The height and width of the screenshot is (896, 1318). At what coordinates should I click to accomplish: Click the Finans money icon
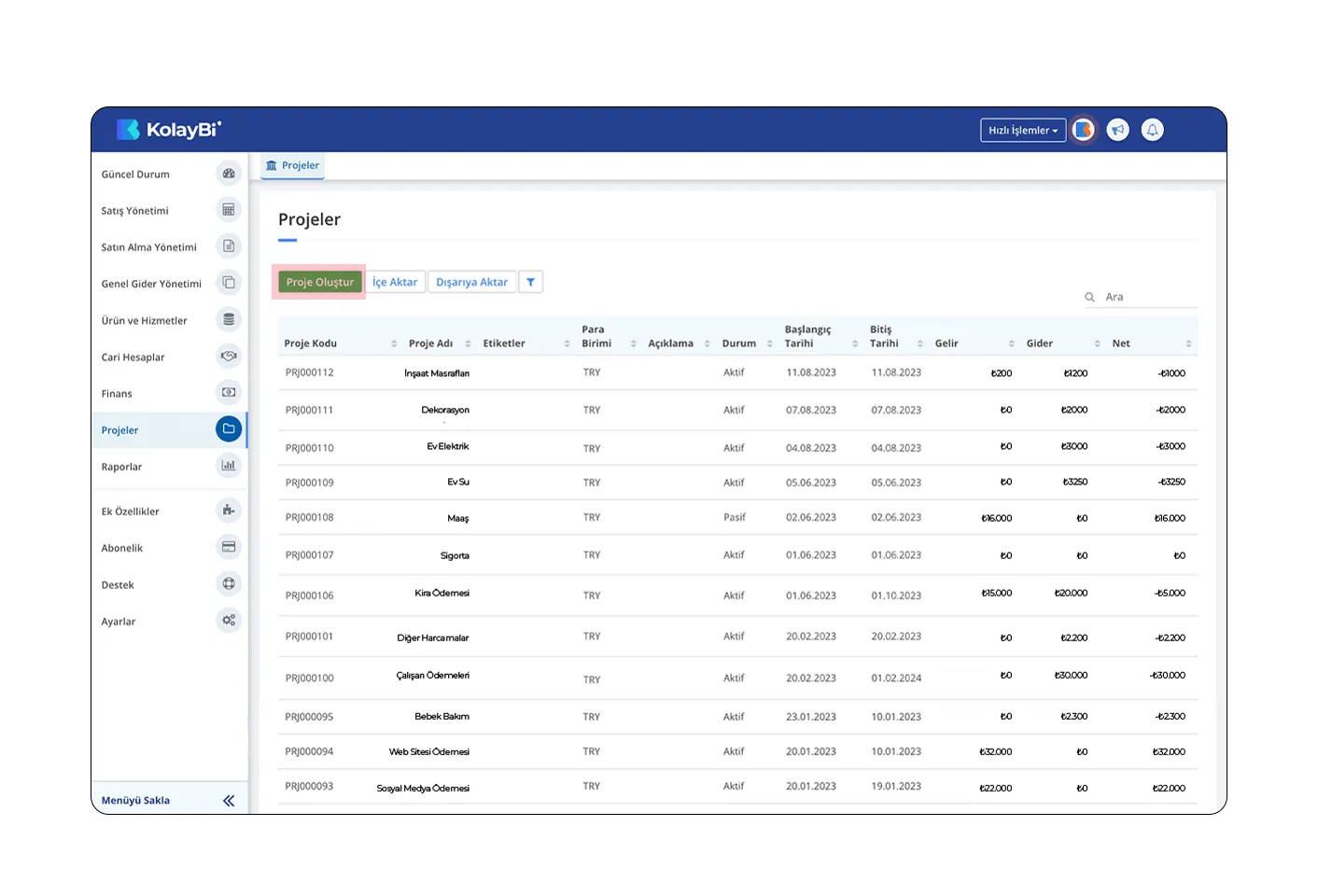pyautogui.click(x=229, y=392)
